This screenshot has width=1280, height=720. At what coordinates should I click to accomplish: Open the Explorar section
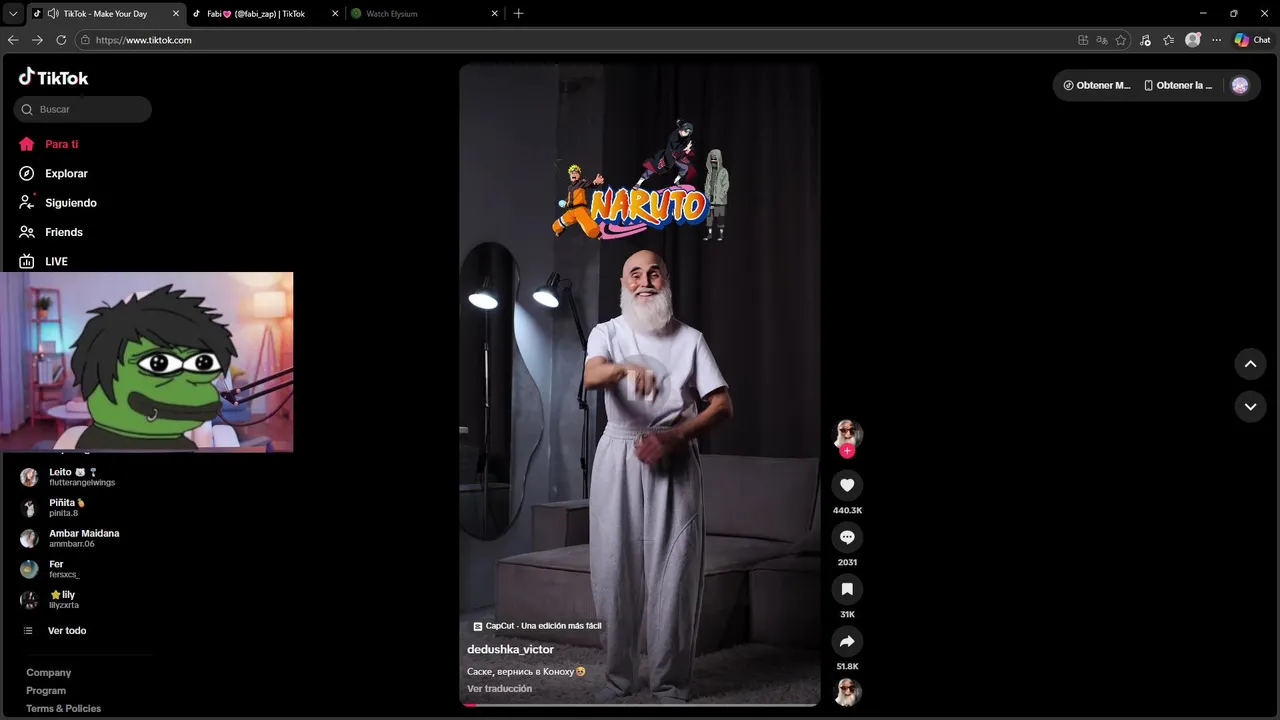[x=53, y=173]
